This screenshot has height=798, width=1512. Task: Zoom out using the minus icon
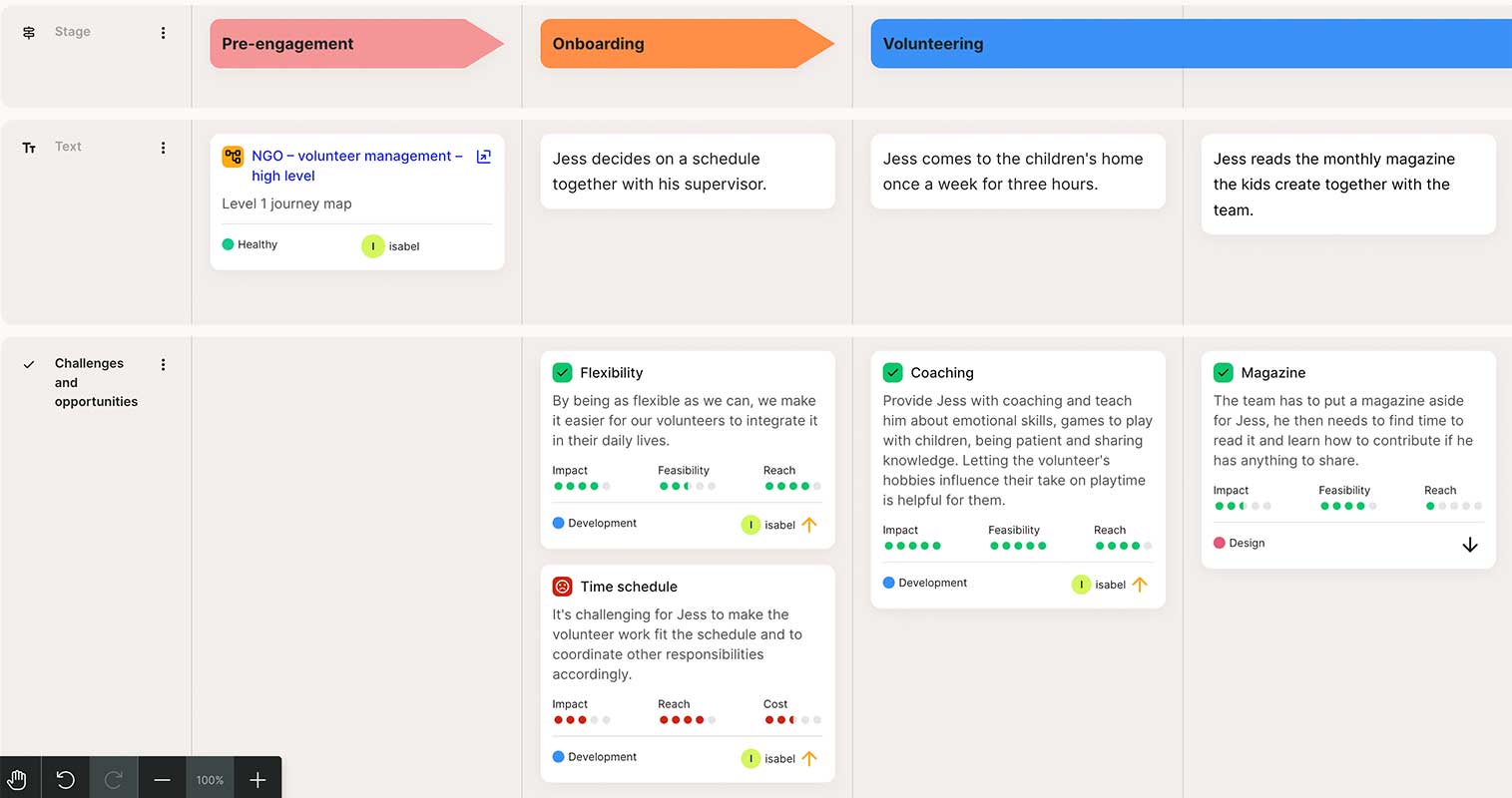162,778
